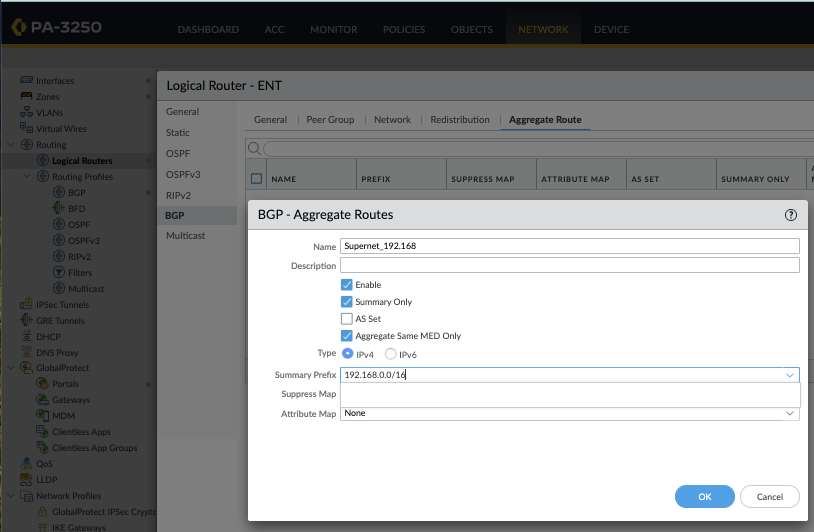Select OSPF in the router side menu
Image resolution: width=814 pixels, height=532 pixels.
tap(177, 154)
